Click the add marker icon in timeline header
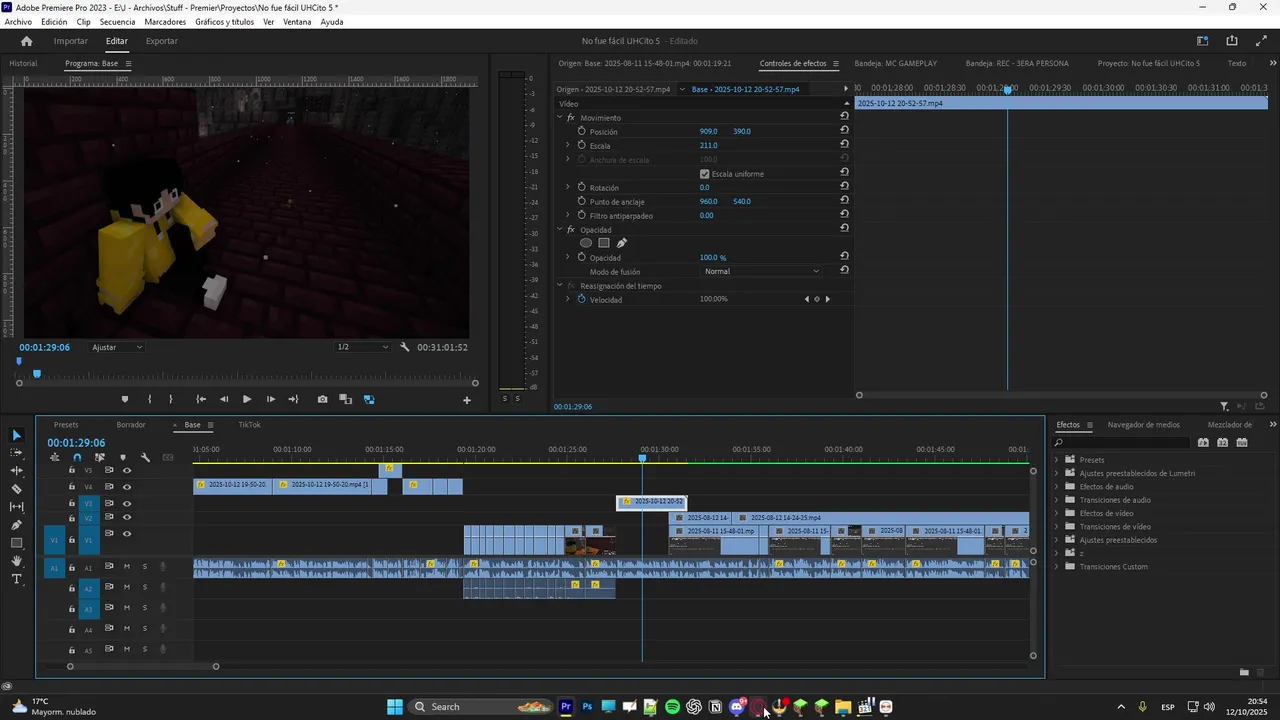This screenshot has width=1280, height=720. [123, 457]
